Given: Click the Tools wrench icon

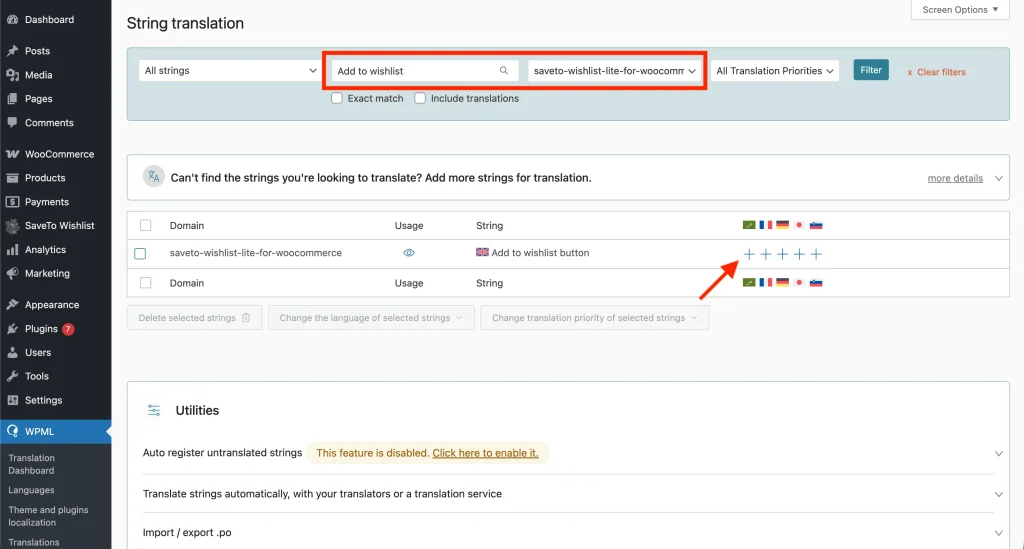Looking at the screenshot, I should pyautogui.click(x=12, y=376).
